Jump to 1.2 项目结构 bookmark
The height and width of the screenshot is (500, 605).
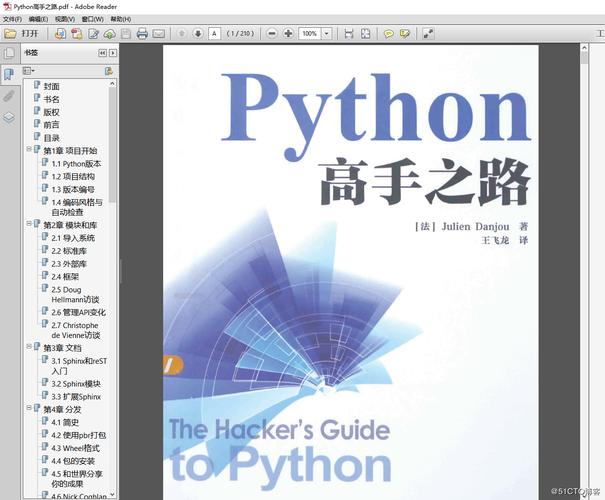point(73,177)
